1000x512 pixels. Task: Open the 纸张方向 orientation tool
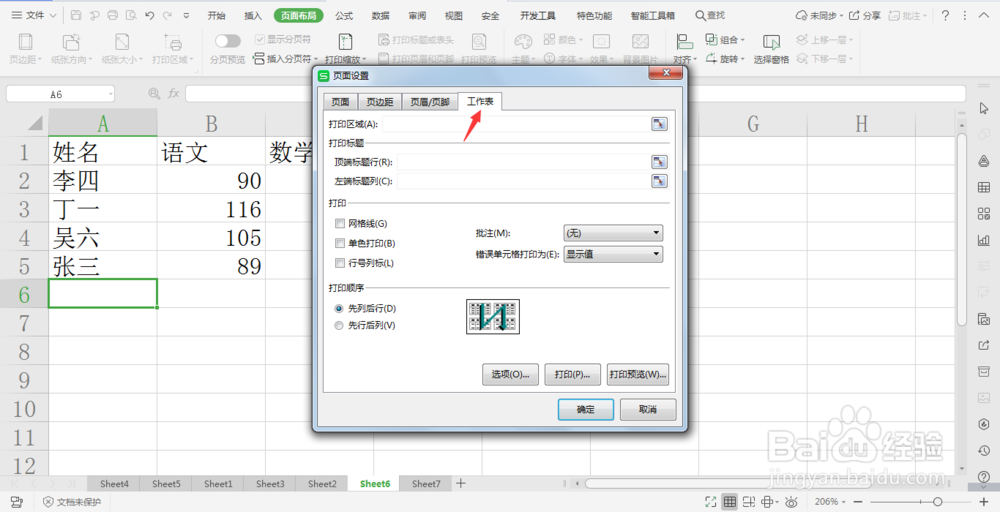(x=71, y=49)
